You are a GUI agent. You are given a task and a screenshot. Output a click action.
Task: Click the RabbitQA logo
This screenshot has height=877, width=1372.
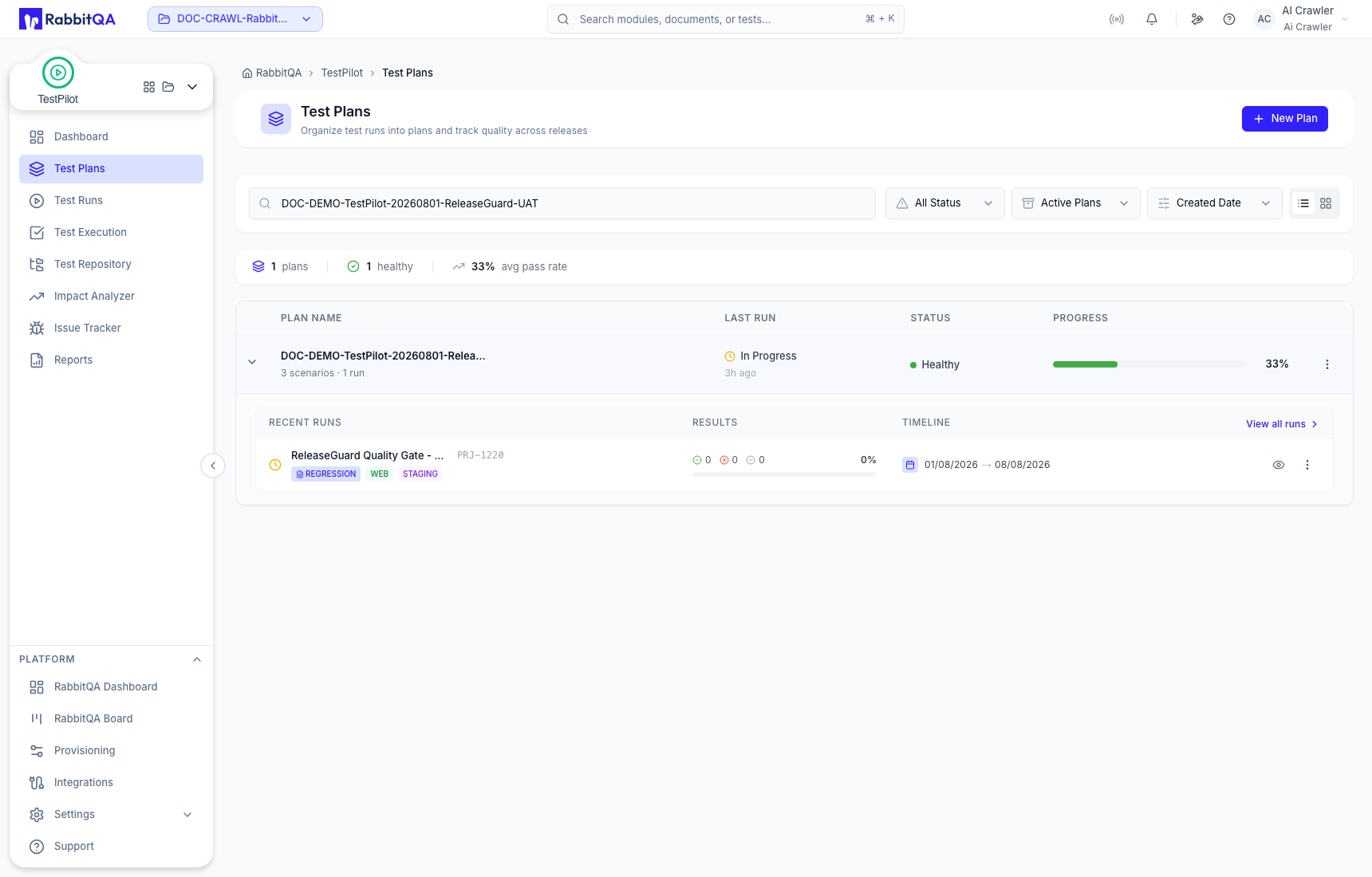(x=67, y=19)
